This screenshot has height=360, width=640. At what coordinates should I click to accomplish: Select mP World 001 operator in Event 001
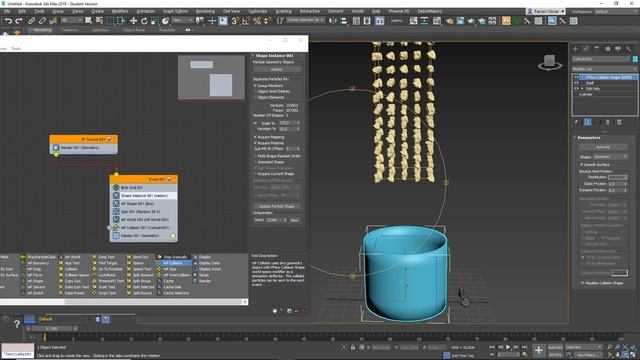[144, 220]
